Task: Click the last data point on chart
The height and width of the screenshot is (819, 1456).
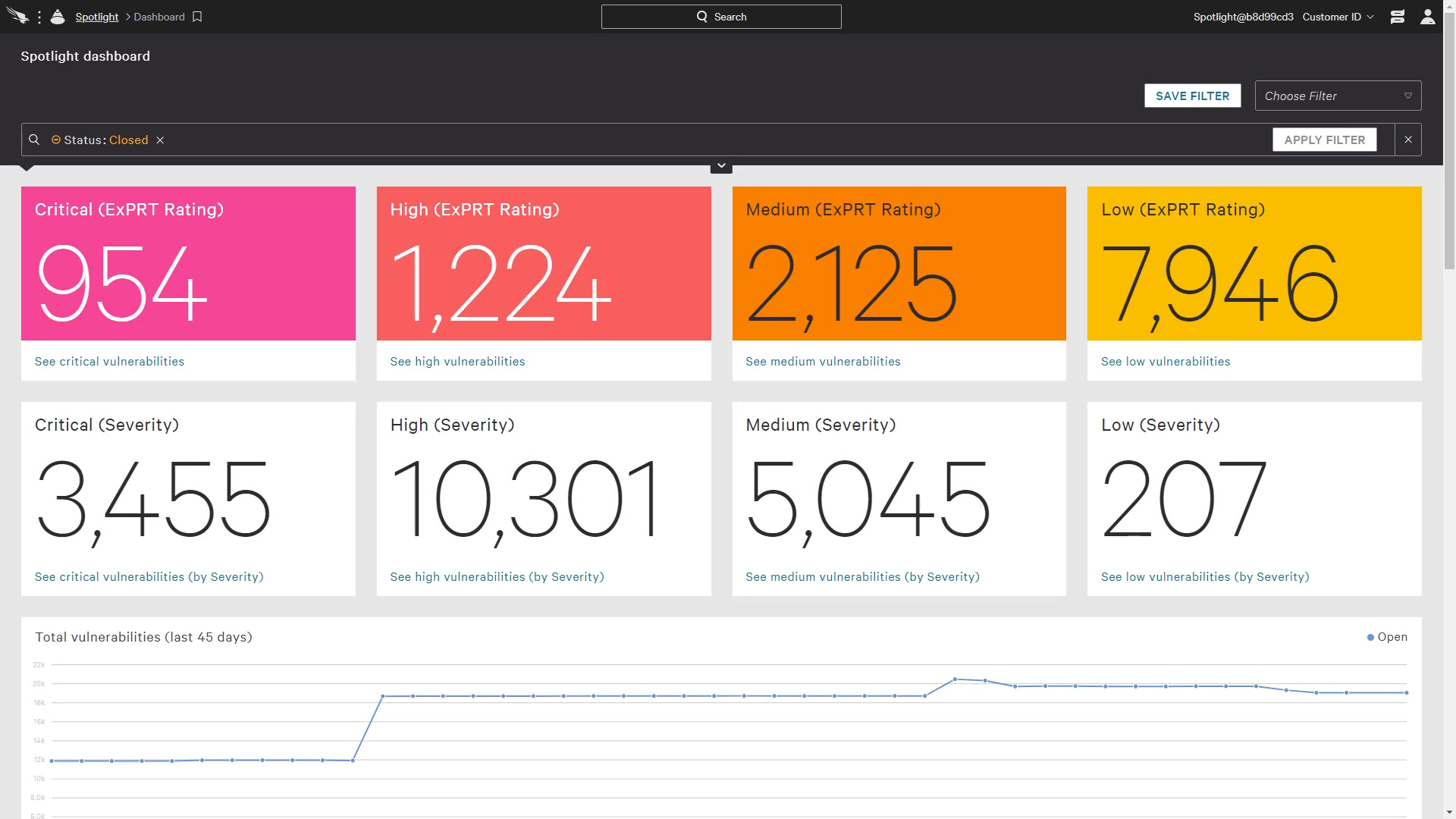Action: [1407, 692]
